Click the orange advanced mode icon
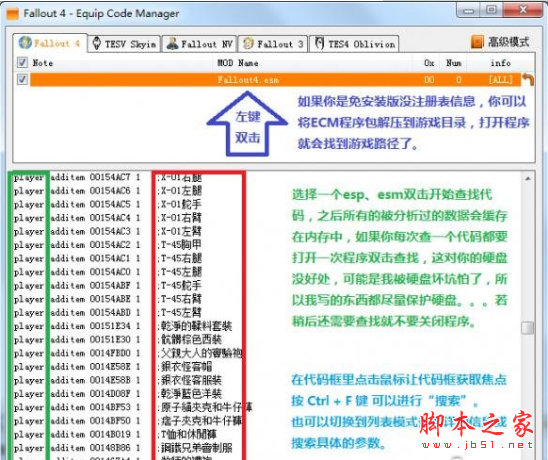The image size is (548, 460). 477,42
